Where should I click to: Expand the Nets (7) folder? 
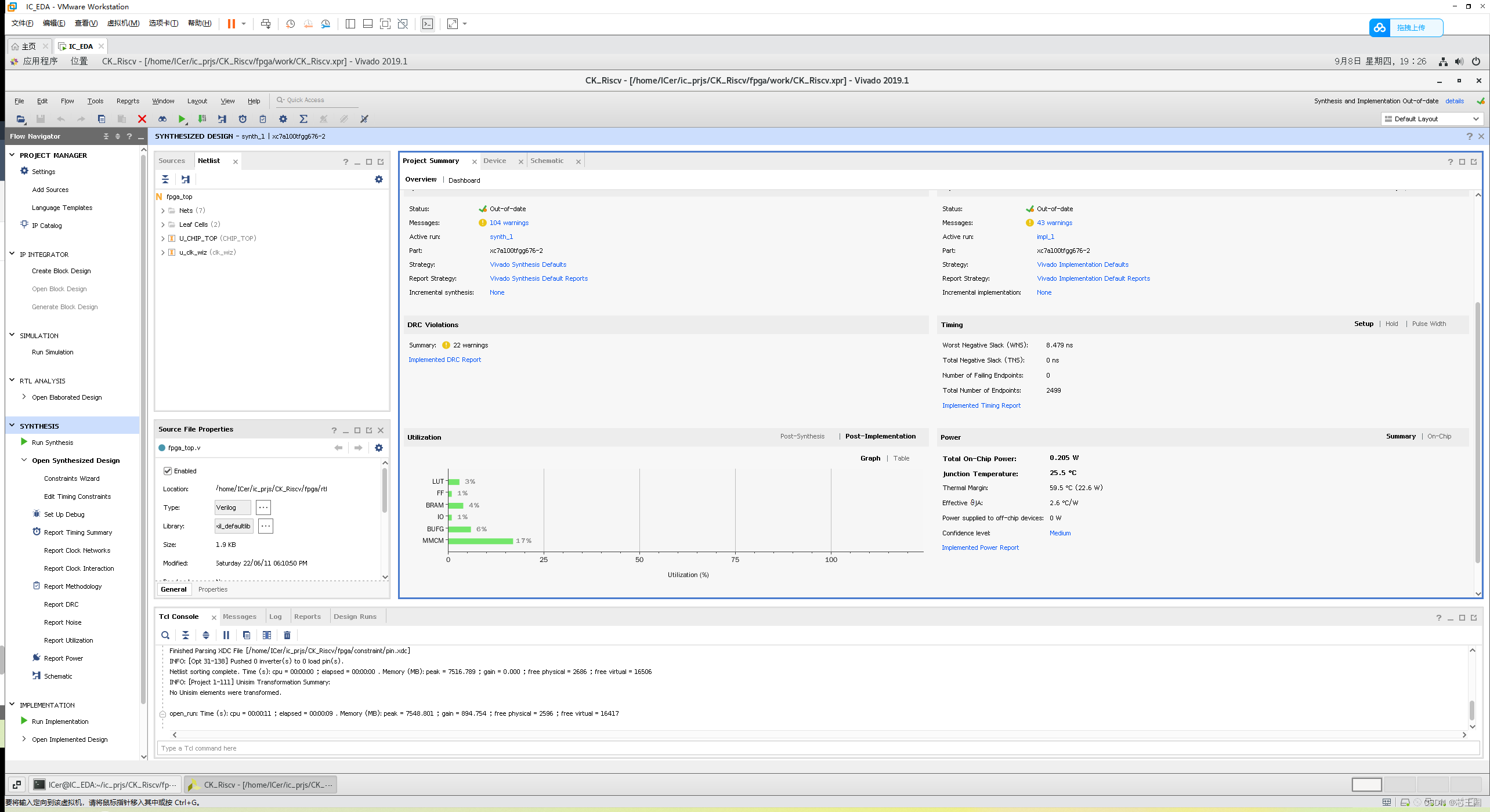point(163,211)
